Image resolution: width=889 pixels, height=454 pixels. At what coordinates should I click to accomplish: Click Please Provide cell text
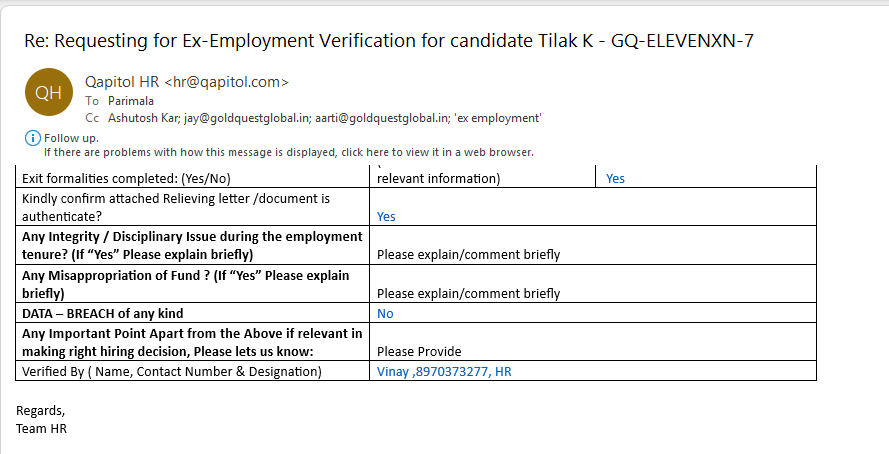coord(419,351)
